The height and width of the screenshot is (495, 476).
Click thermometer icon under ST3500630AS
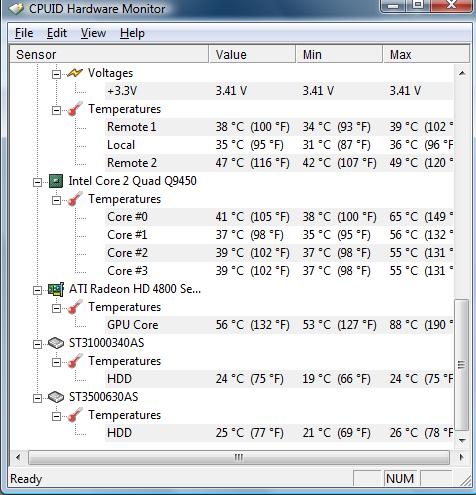point(75,415)
